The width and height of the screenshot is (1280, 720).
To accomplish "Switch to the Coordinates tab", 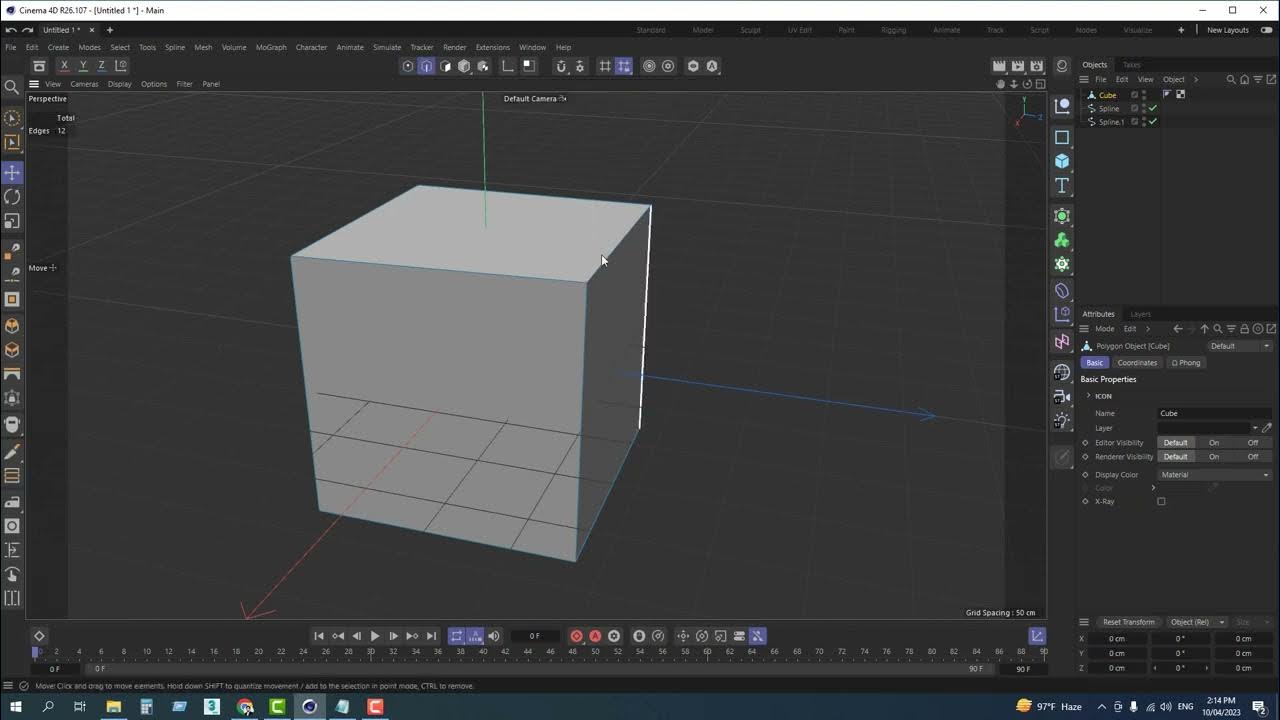I will pos(1137,362).
